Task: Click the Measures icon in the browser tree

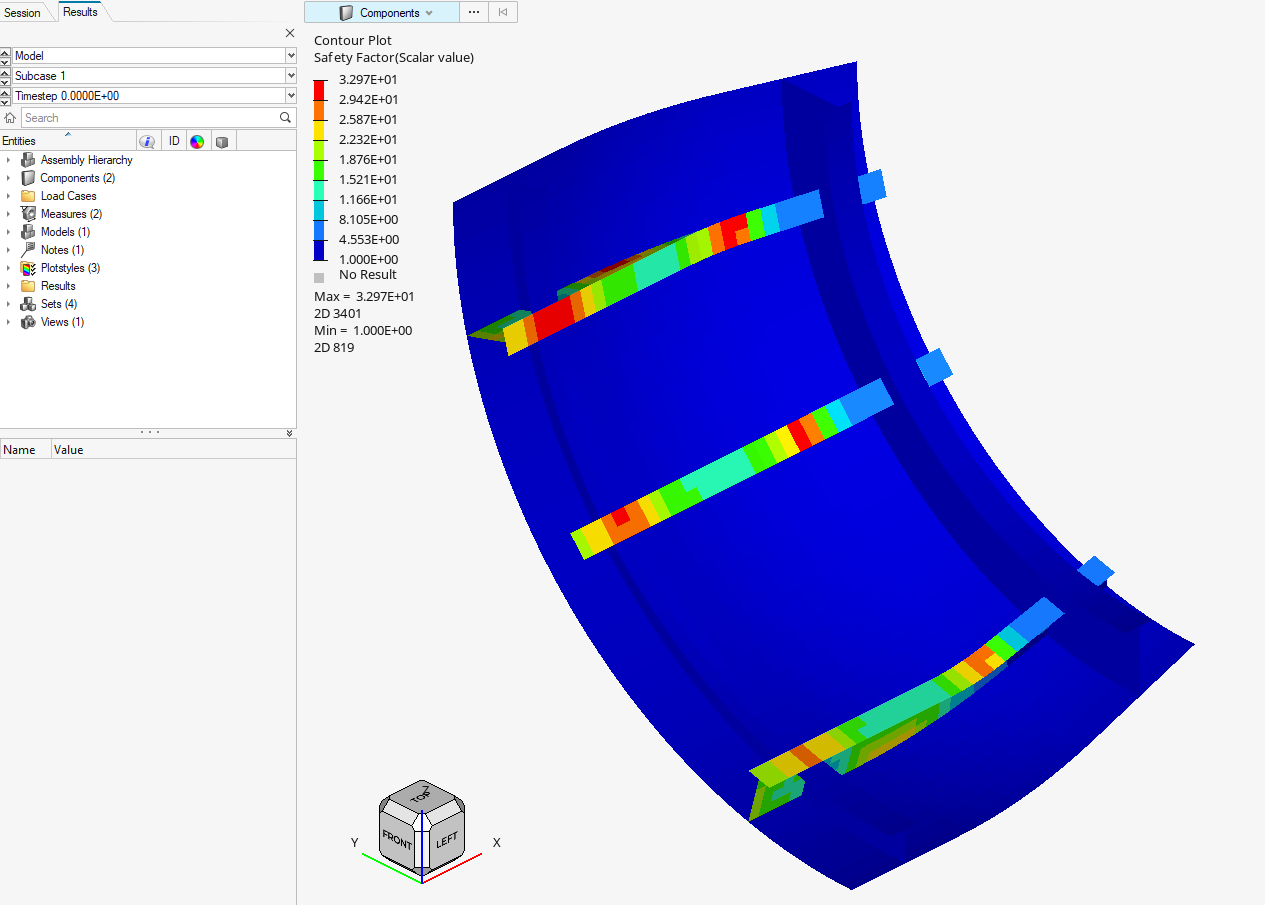Action: click(x=28, y=213)
